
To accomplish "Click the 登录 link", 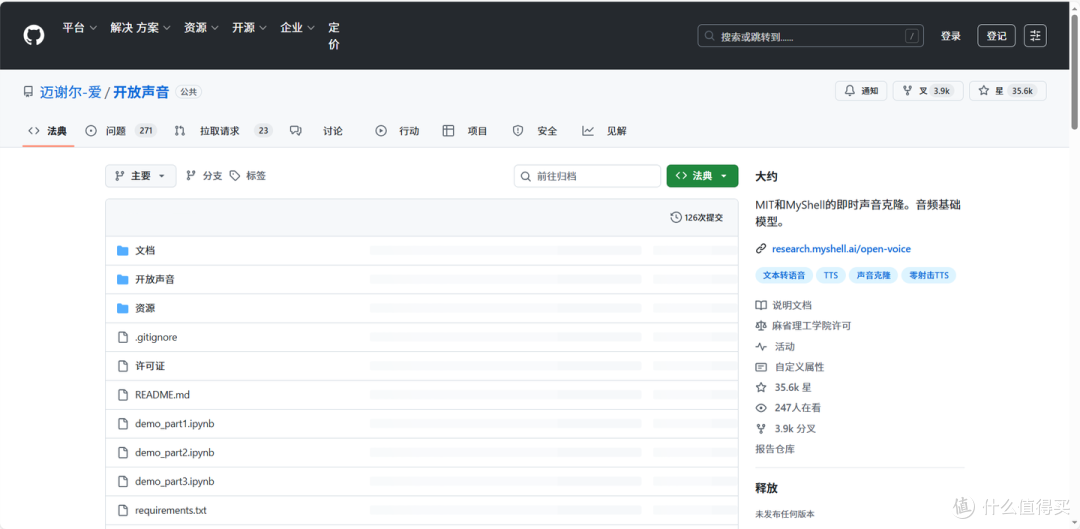I will (951, 36).
